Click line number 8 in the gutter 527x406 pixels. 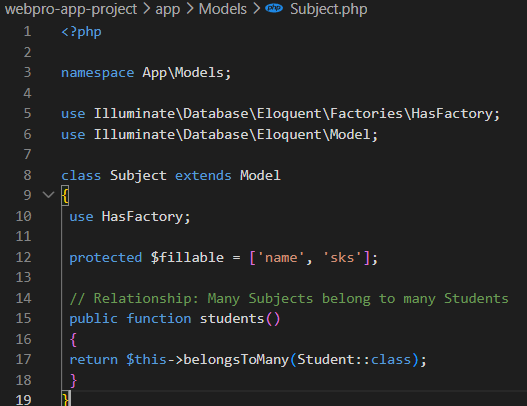click(27, 175)
